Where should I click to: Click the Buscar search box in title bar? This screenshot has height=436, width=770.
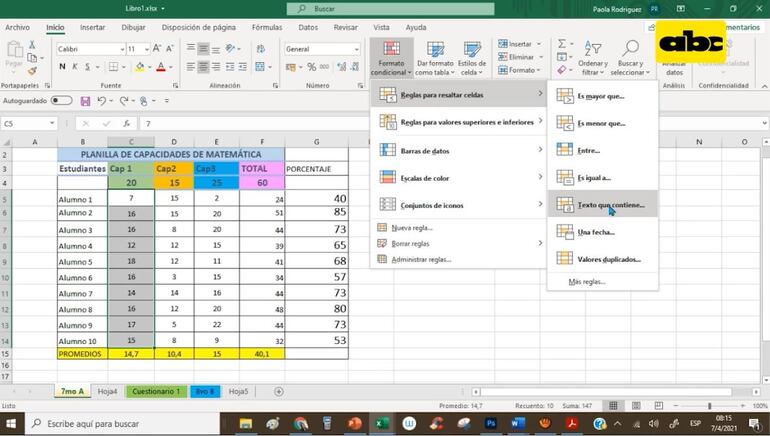[x=390, y=8]
